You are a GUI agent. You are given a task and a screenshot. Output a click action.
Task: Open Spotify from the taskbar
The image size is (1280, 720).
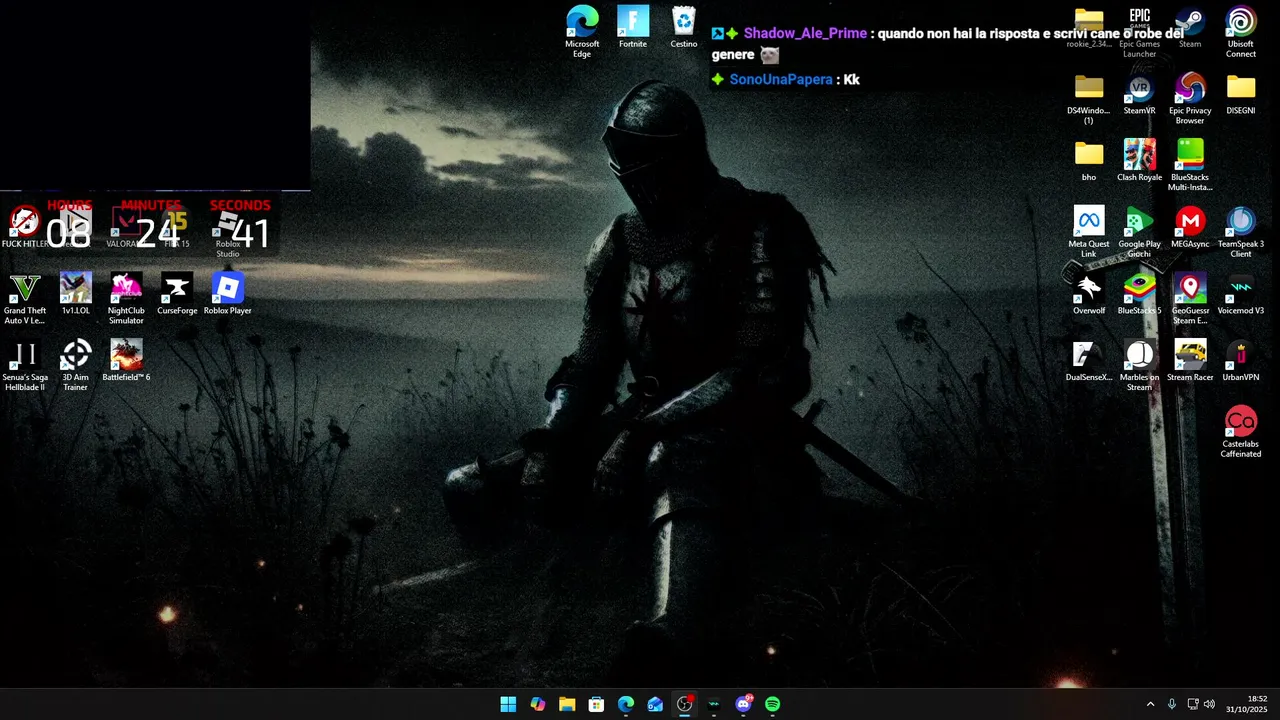[x=772, y=704]
